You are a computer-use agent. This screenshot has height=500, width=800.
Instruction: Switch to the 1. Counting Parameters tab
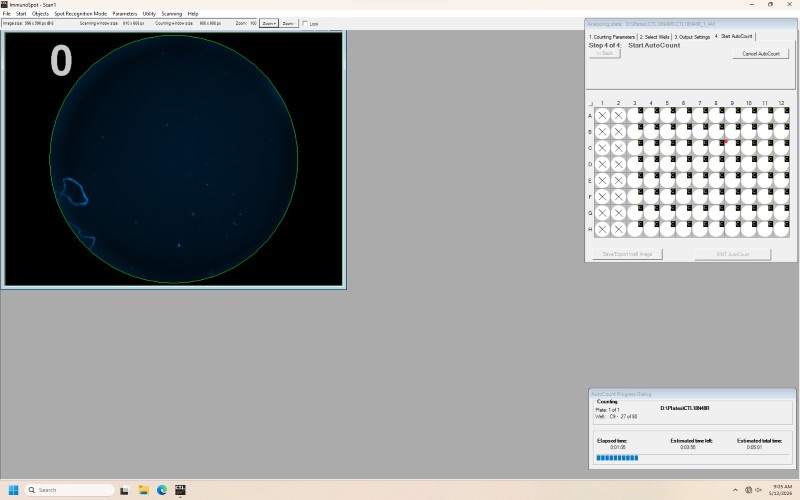click(x=612, y=37)
